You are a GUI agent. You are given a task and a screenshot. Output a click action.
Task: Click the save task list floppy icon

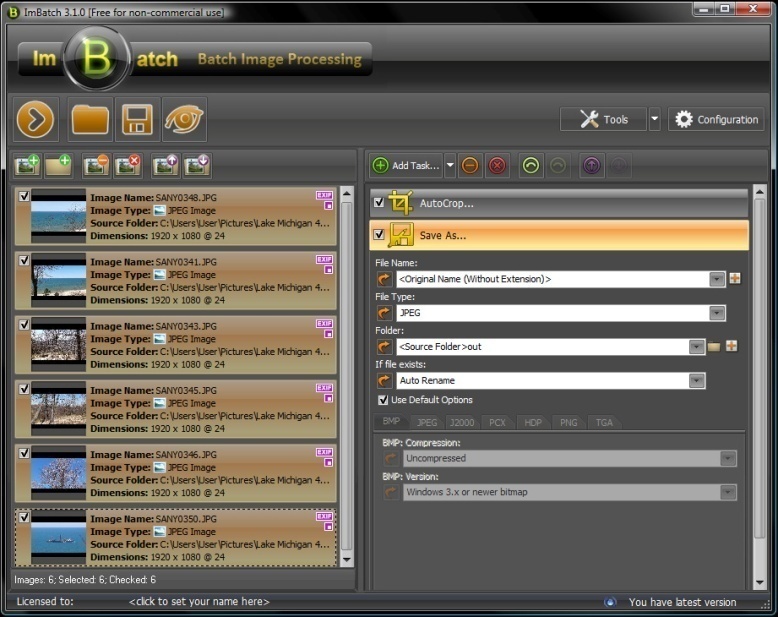(136, 120)
